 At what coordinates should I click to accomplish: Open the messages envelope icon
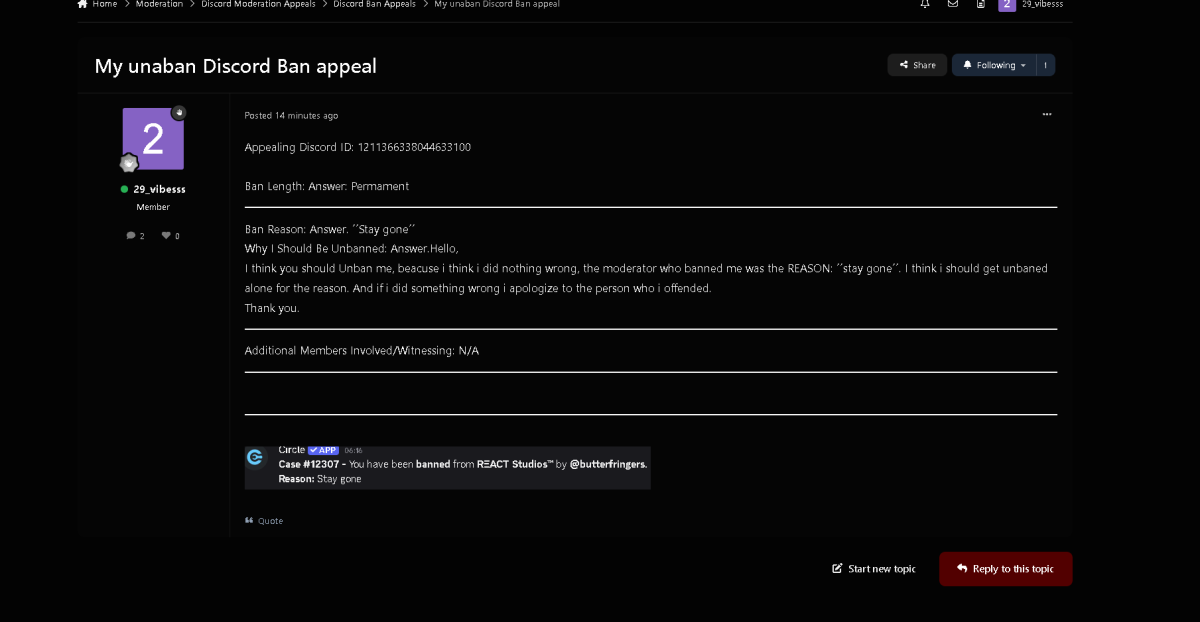pos(953,4)
